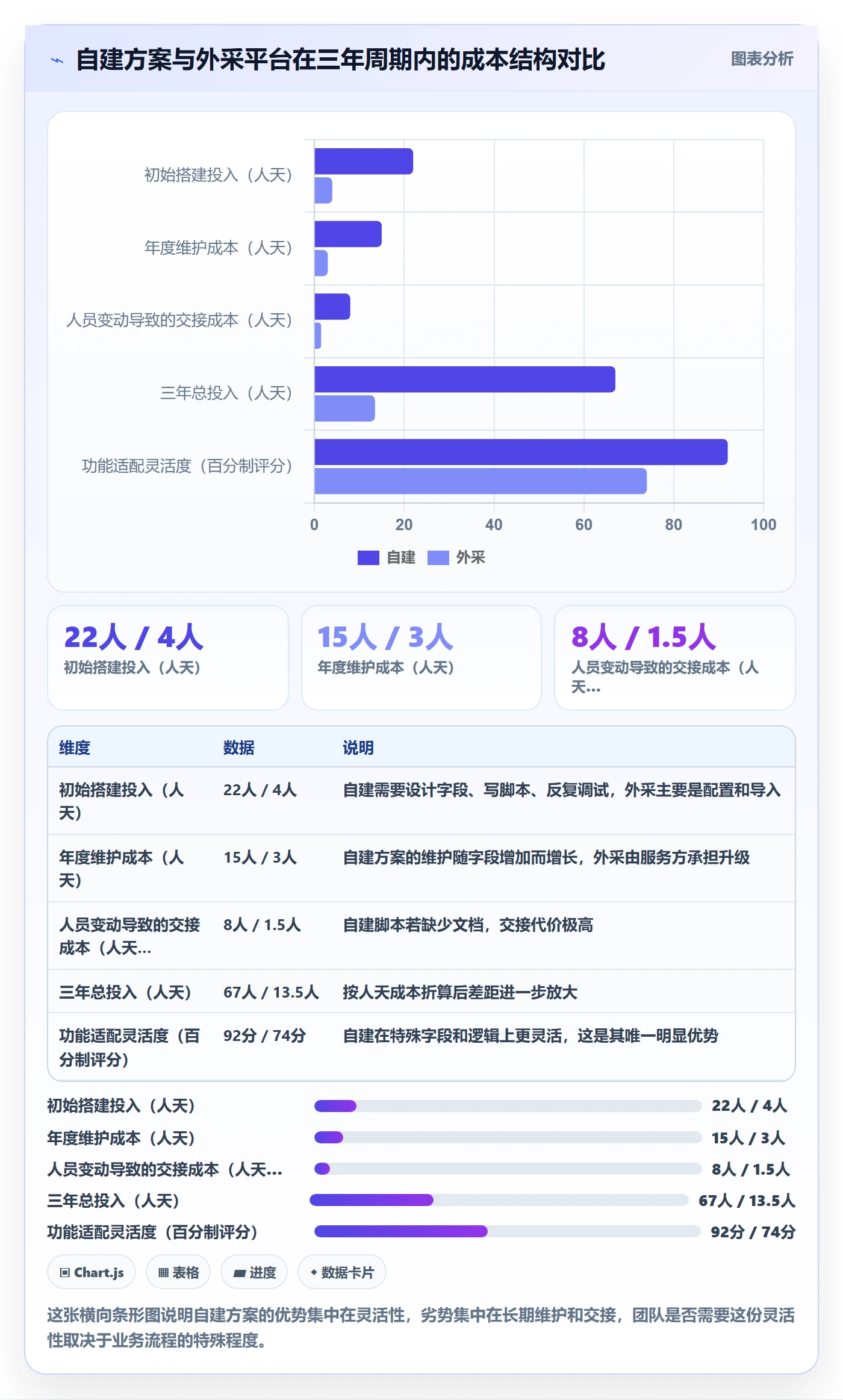Click the 自建 bar for 三年总投入 in chart
Screen dimensions: 843x1400
(465, 380)
